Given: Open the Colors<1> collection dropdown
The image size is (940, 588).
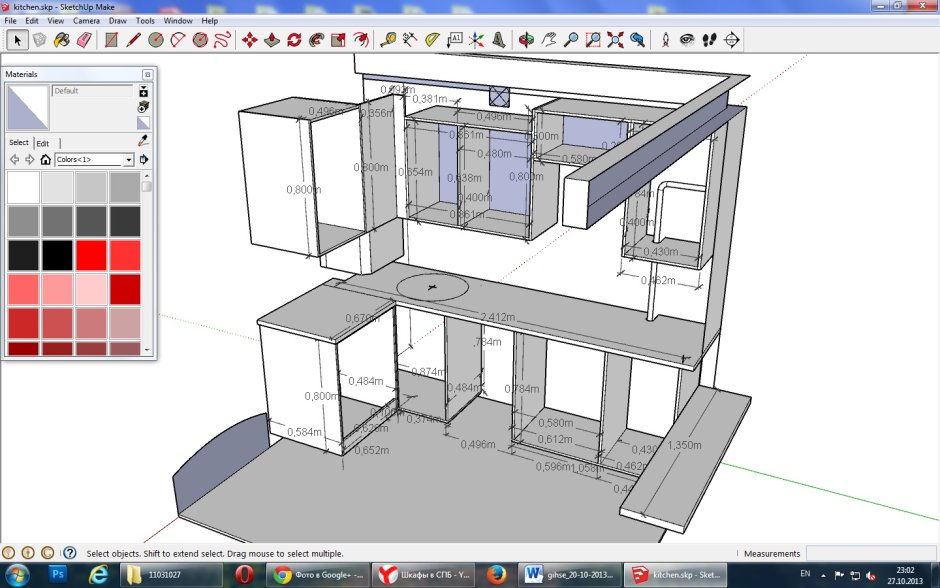Looking at the screenshot, I should pyautogui.click(x=128, y=159).
